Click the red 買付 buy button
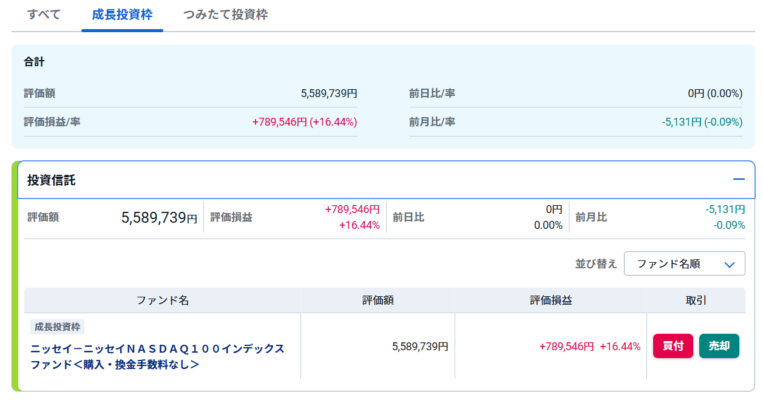Screen dimensions: 763x400 tap(672, 346)
